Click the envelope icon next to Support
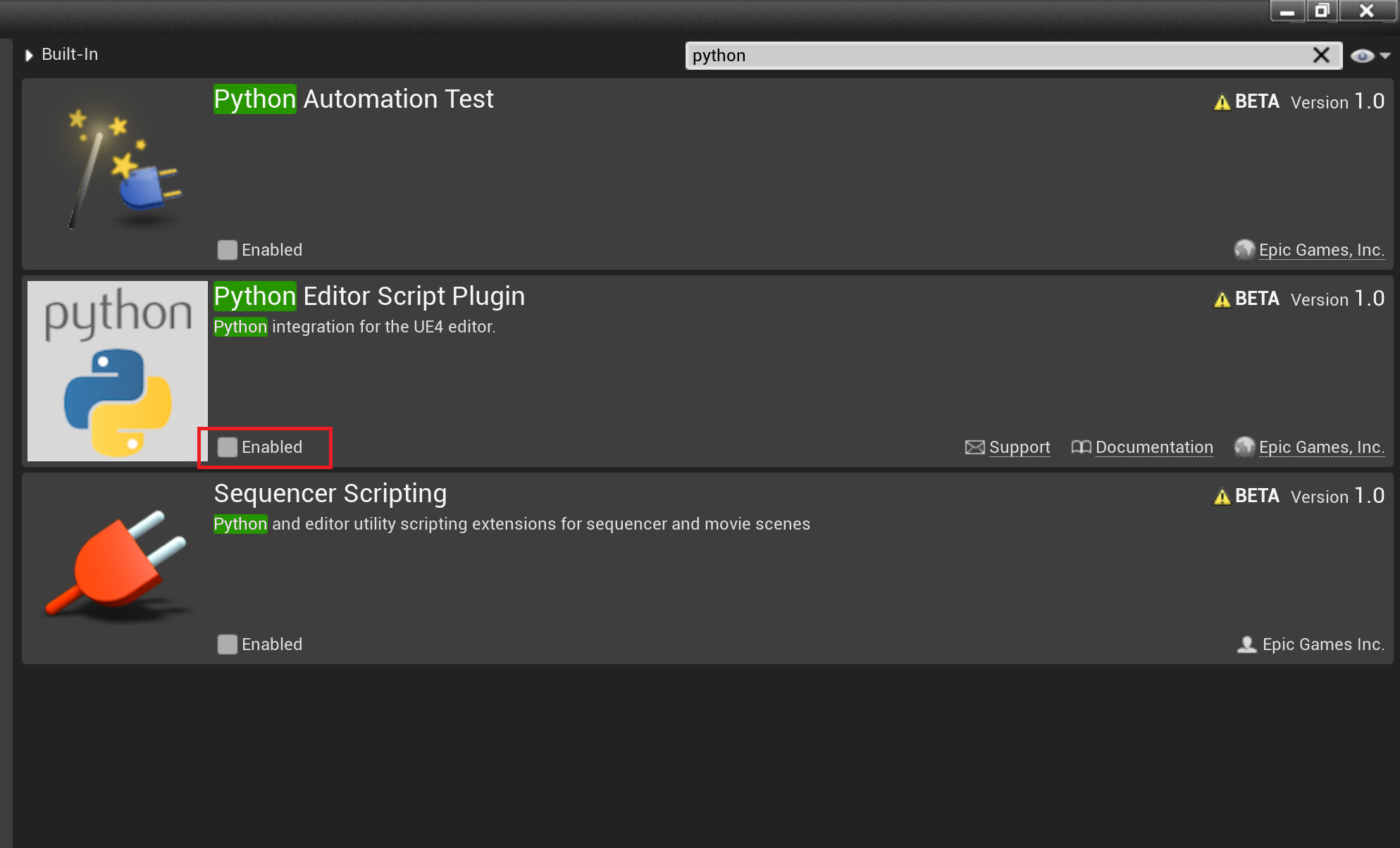This screenshot has width=1400, height=848. (x=974, y=447)
